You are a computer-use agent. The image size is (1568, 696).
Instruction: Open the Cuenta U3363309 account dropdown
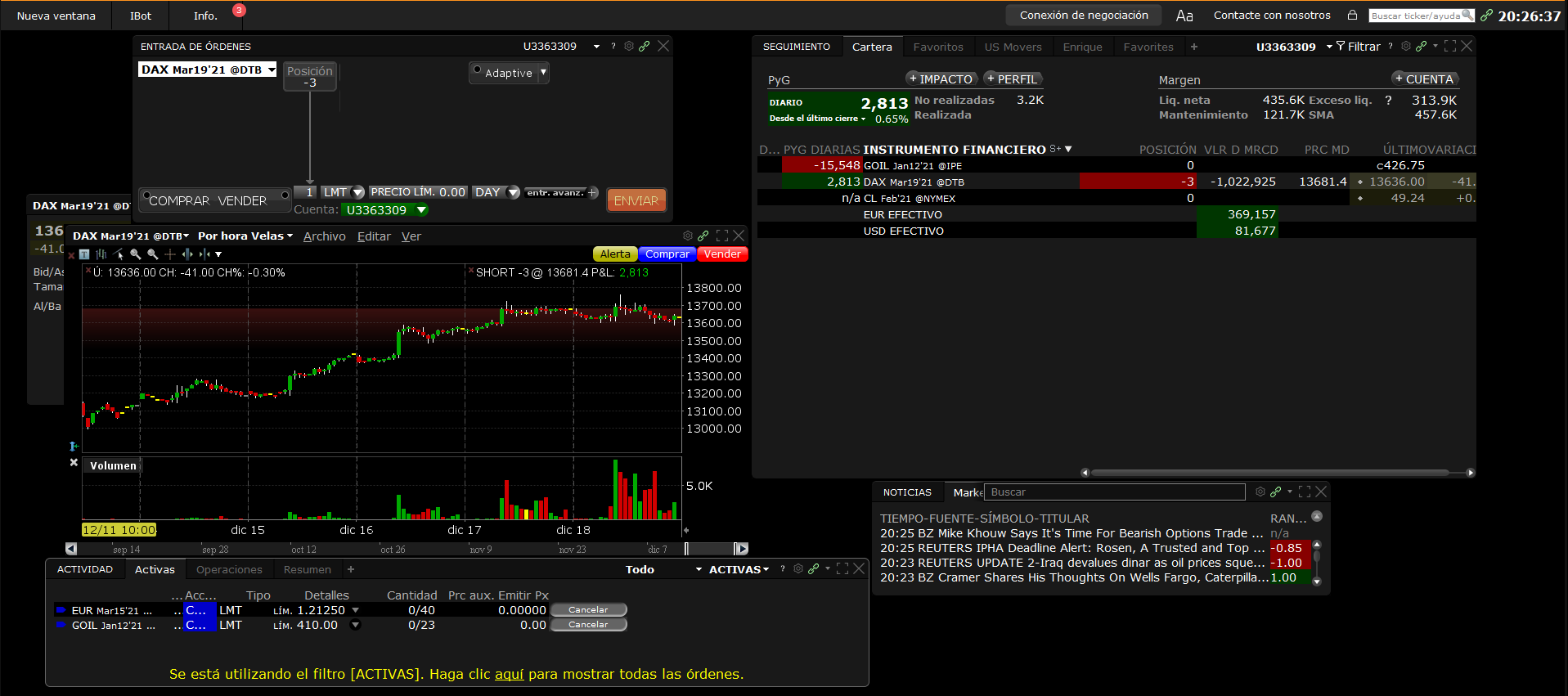coord(422,210)
